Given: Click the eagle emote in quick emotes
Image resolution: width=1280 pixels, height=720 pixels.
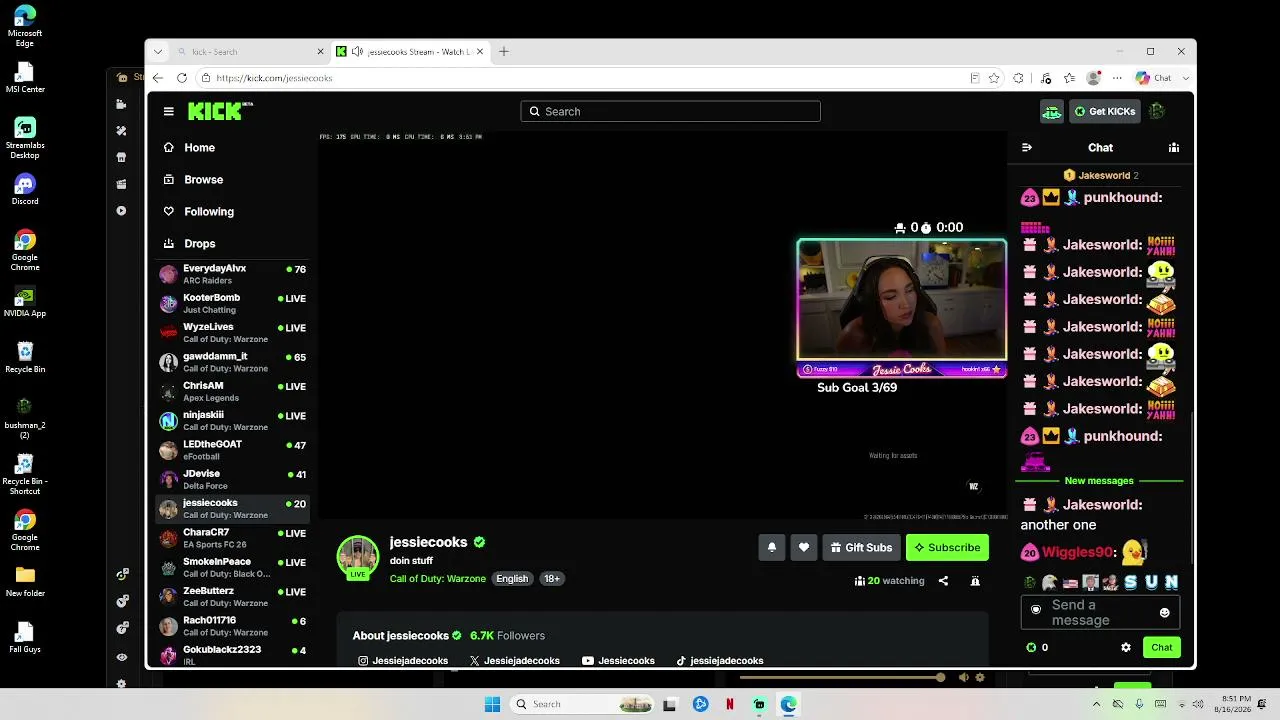Looking at the screenshot, I should (x=1050, y=582).
